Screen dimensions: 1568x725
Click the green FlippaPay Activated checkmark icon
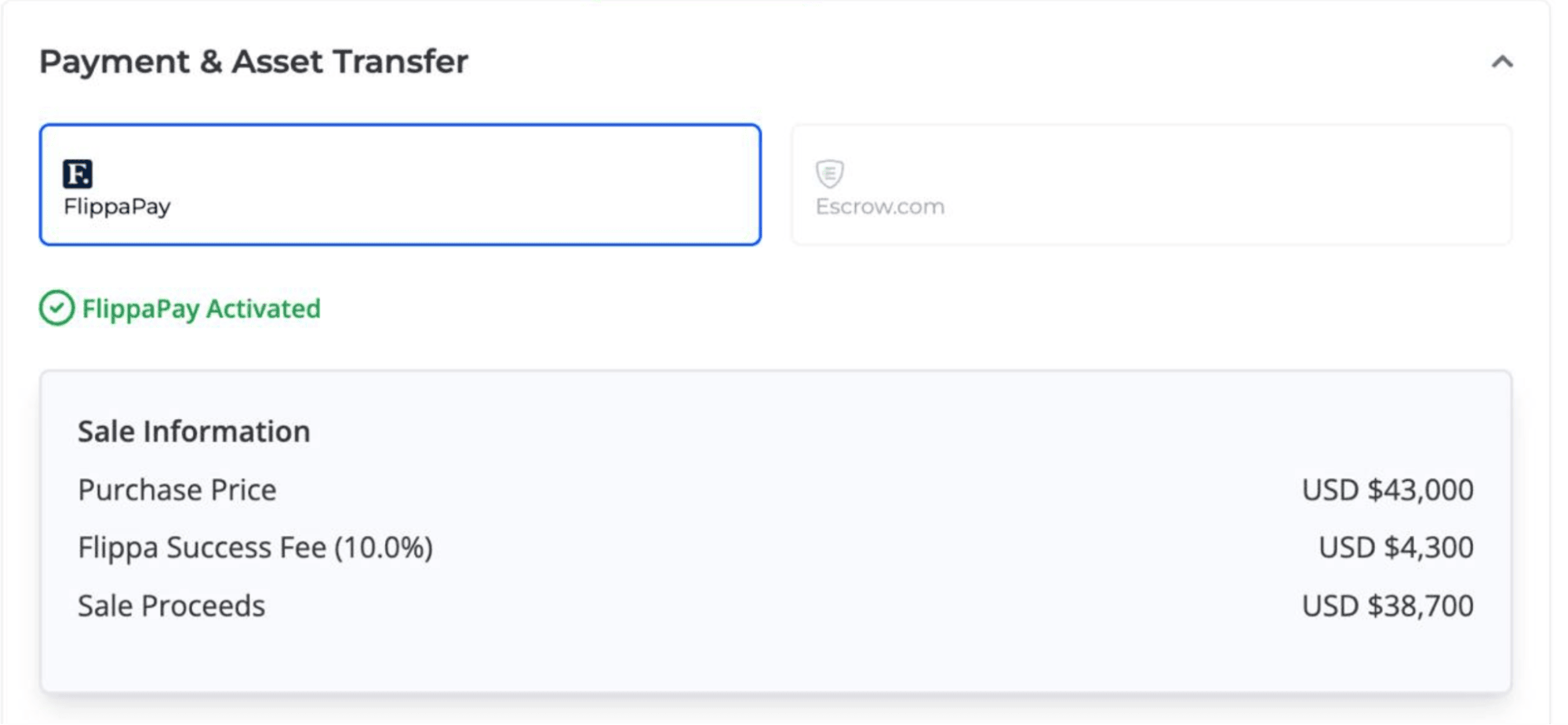coord(56,308)
